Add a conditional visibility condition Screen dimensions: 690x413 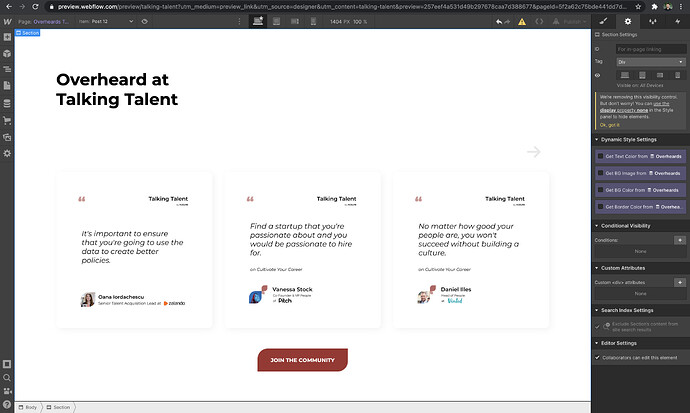680,240
